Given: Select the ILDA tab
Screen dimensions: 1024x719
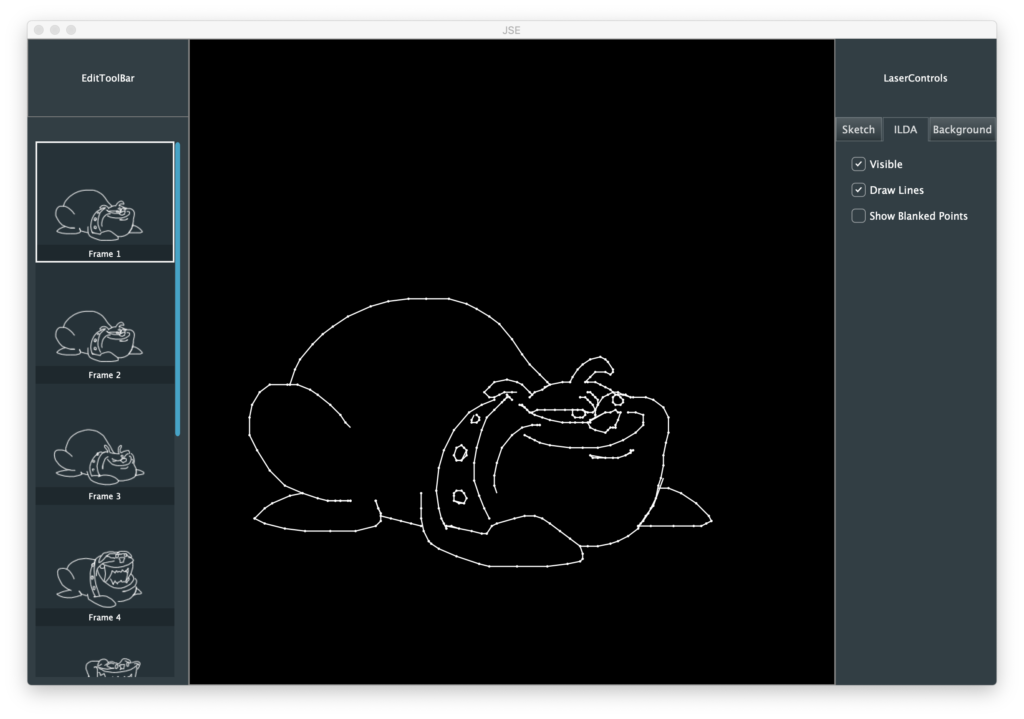Looking at the screenshot, I should click(x=905, y=130).
